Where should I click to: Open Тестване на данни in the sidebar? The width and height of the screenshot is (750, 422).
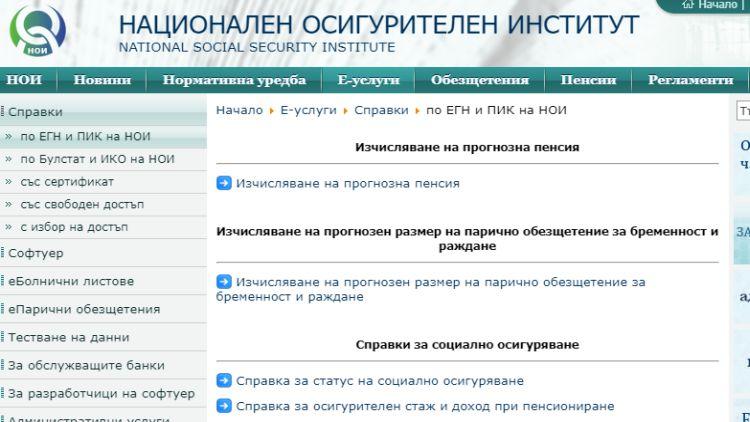103,337
